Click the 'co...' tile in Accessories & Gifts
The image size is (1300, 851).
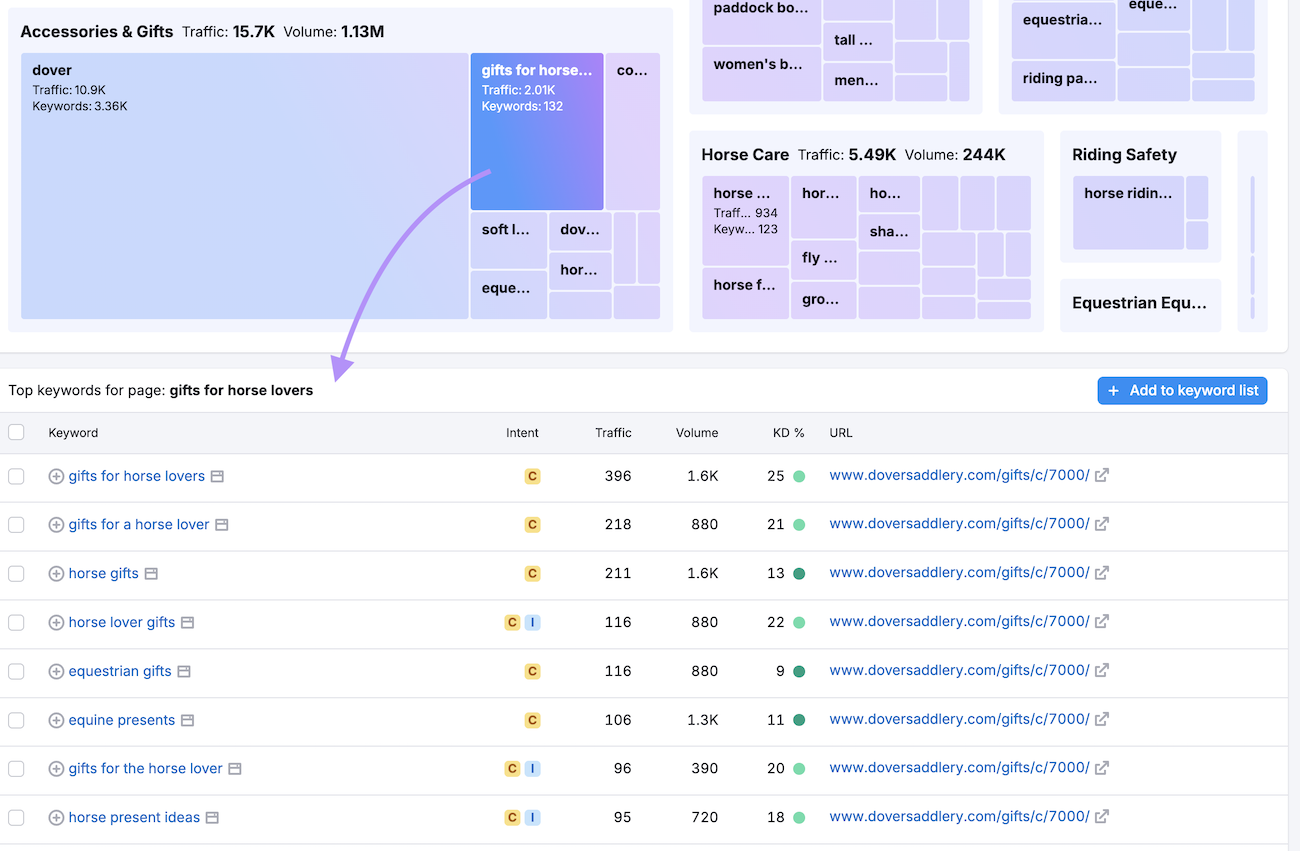[x=632, y=131]
